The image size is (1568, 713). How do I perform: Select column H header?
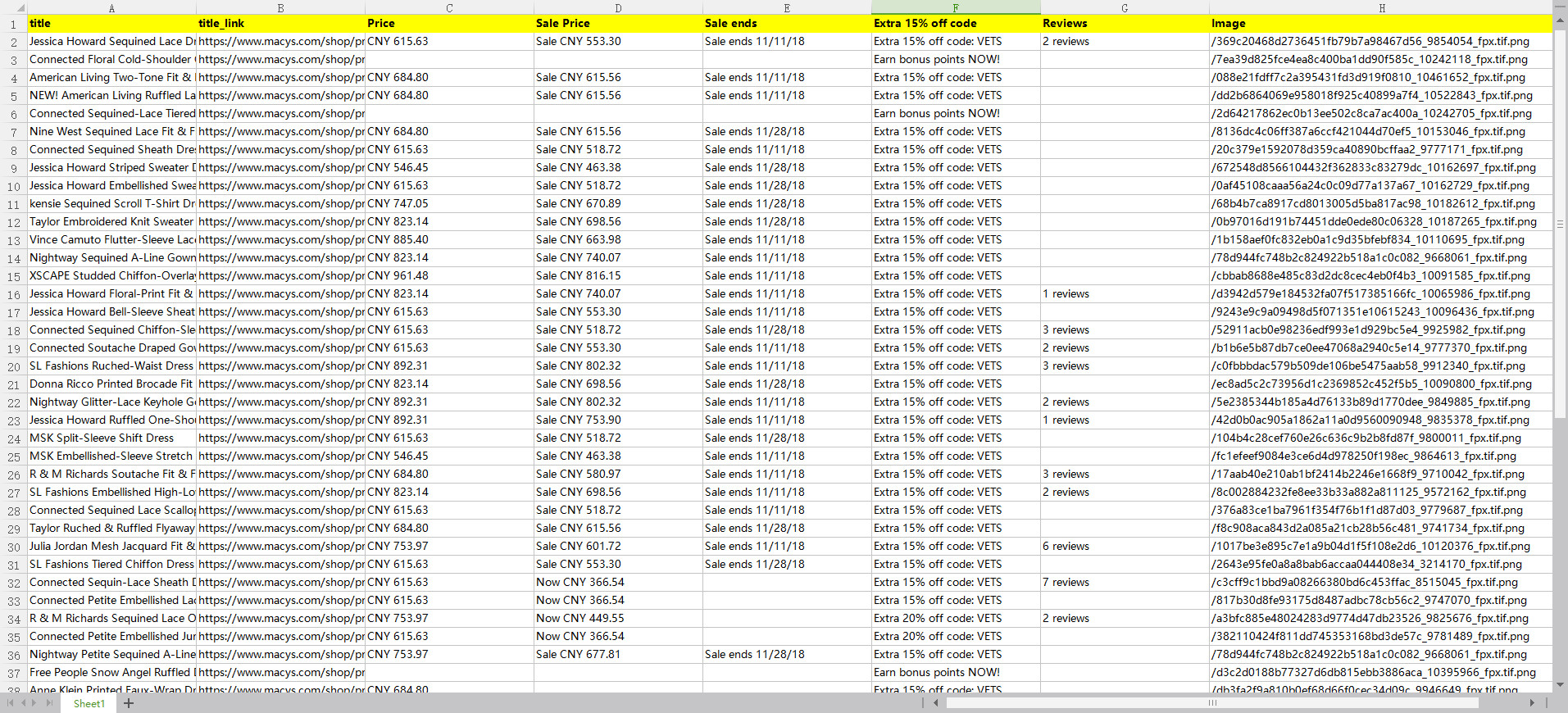point(1381,7)
